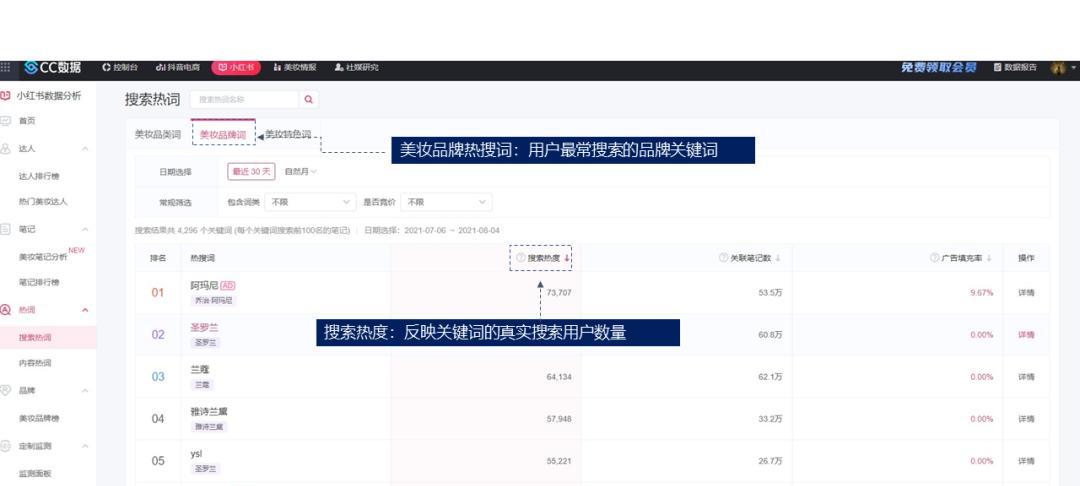Open 详情 for the ysl row

1026,461
